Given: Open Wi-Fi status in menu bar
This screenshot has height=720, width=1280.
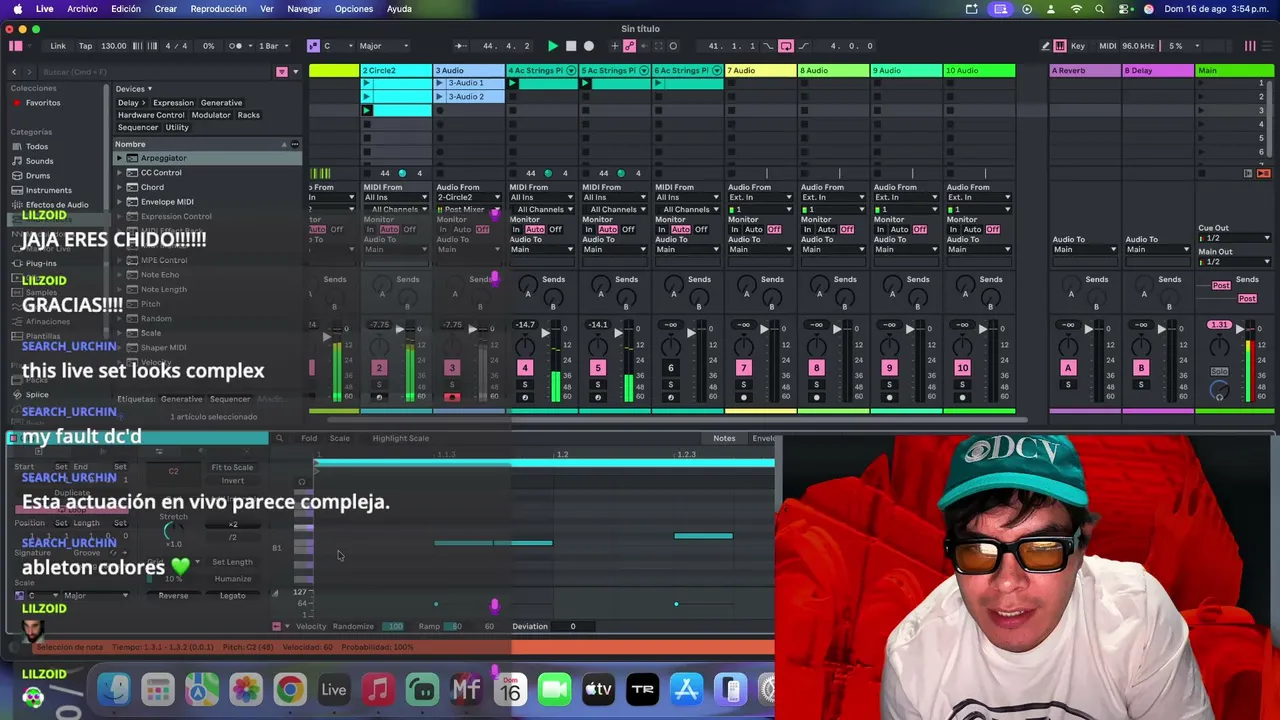Looking at the screenshot, I should 1076,9.
